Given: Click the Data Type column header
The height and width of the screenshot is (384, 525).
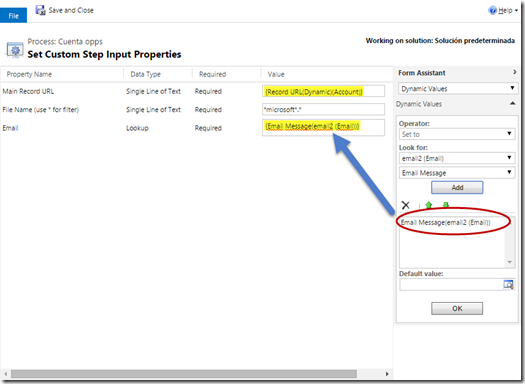Looking at the screenshot, I should [x=146, y=74].
